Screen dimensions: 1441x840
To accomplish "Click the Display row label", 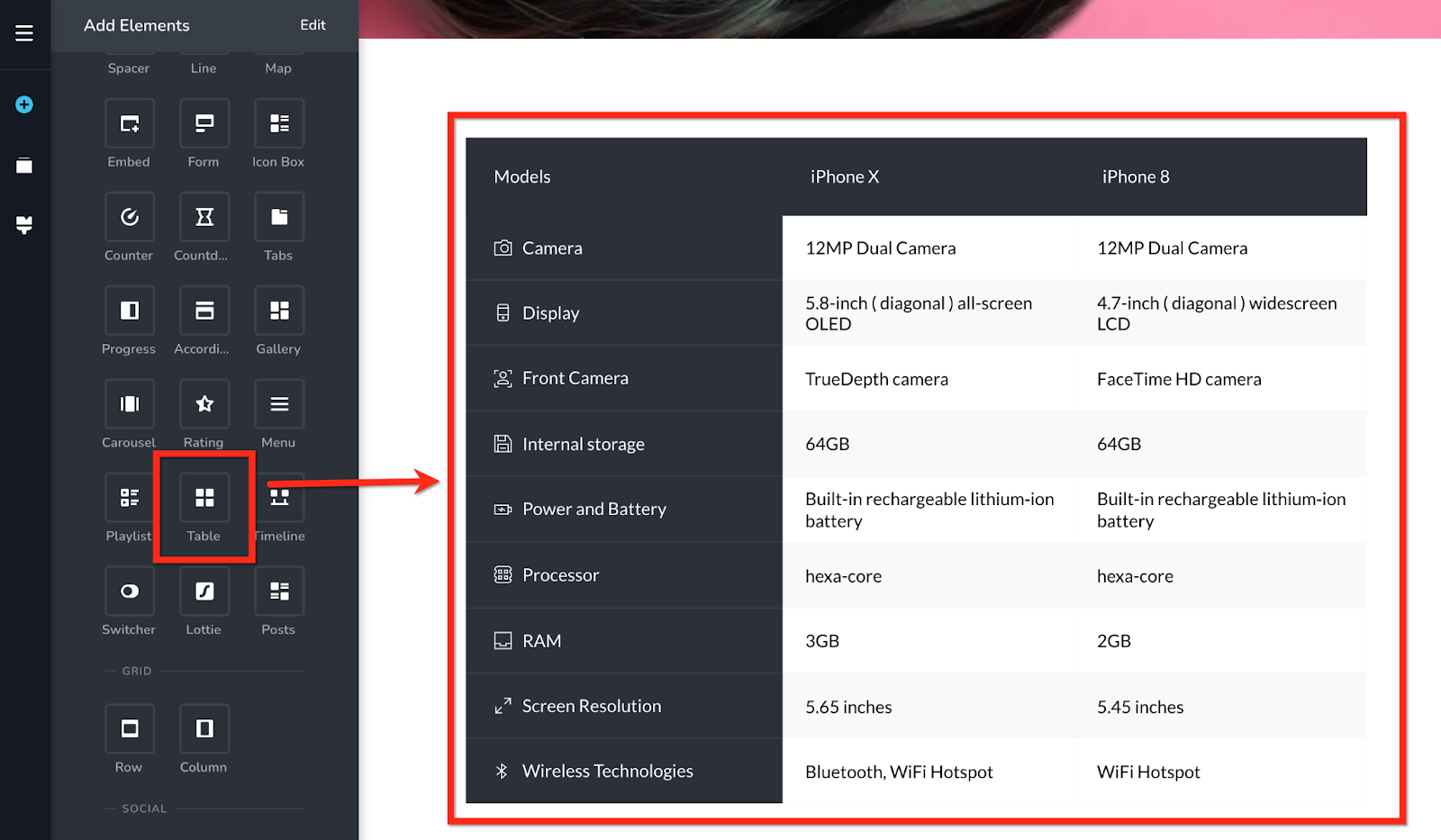I will 551,313.
